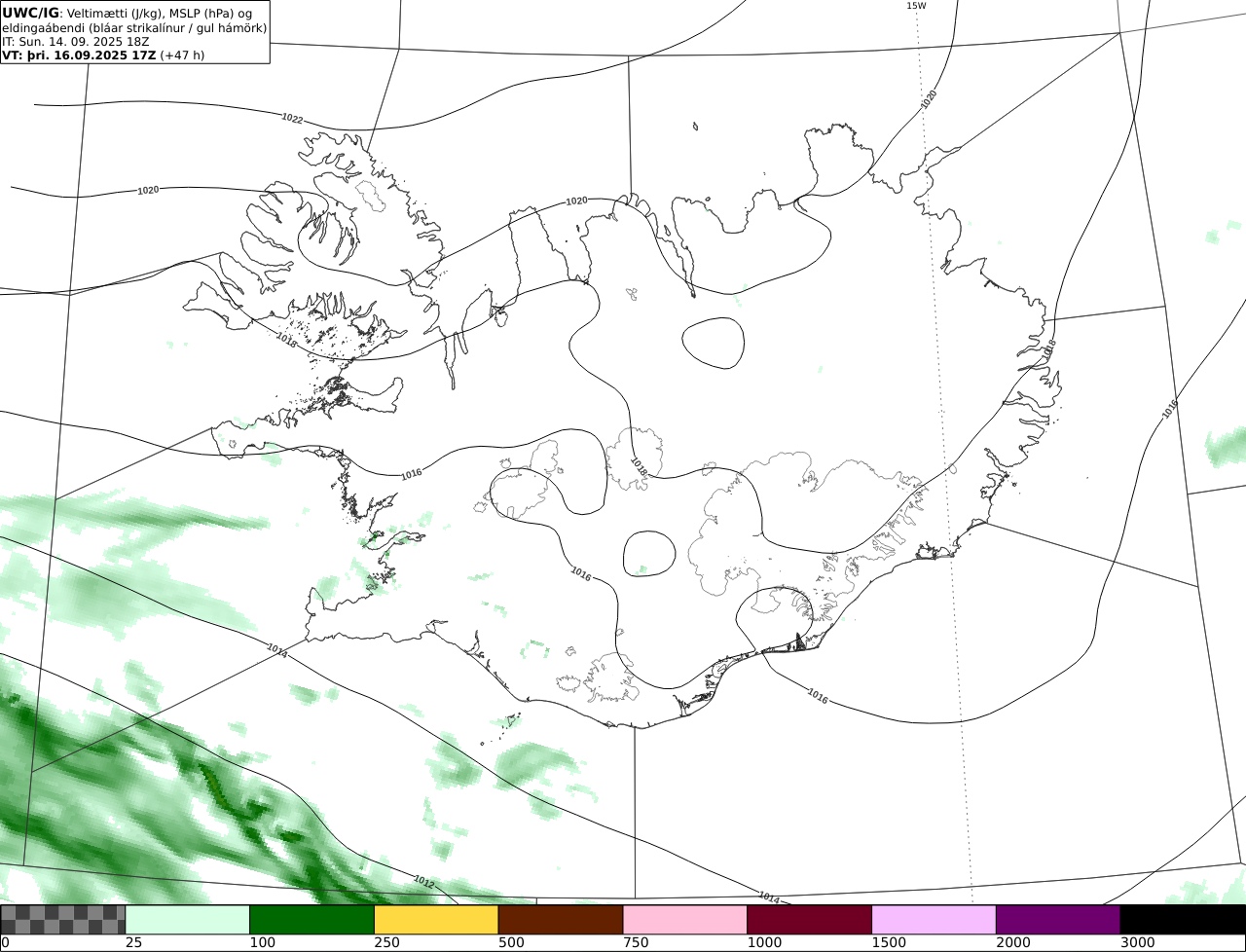Screen dimensions: 1246x952
Task: Click legend value "1000"
Action: pos(764,943)
